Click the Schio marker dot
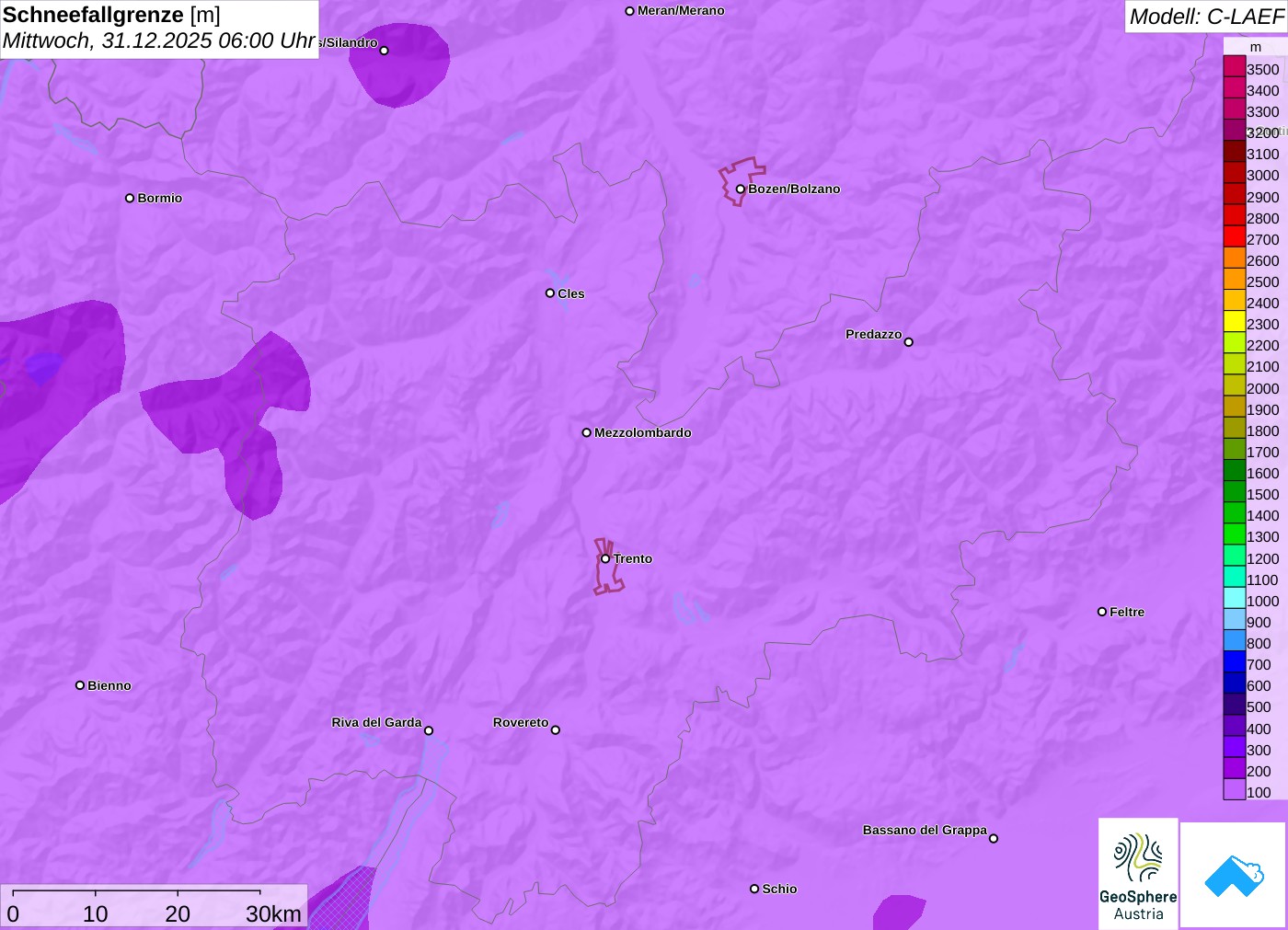This screenshot has width=1288, height=930. 754,889
